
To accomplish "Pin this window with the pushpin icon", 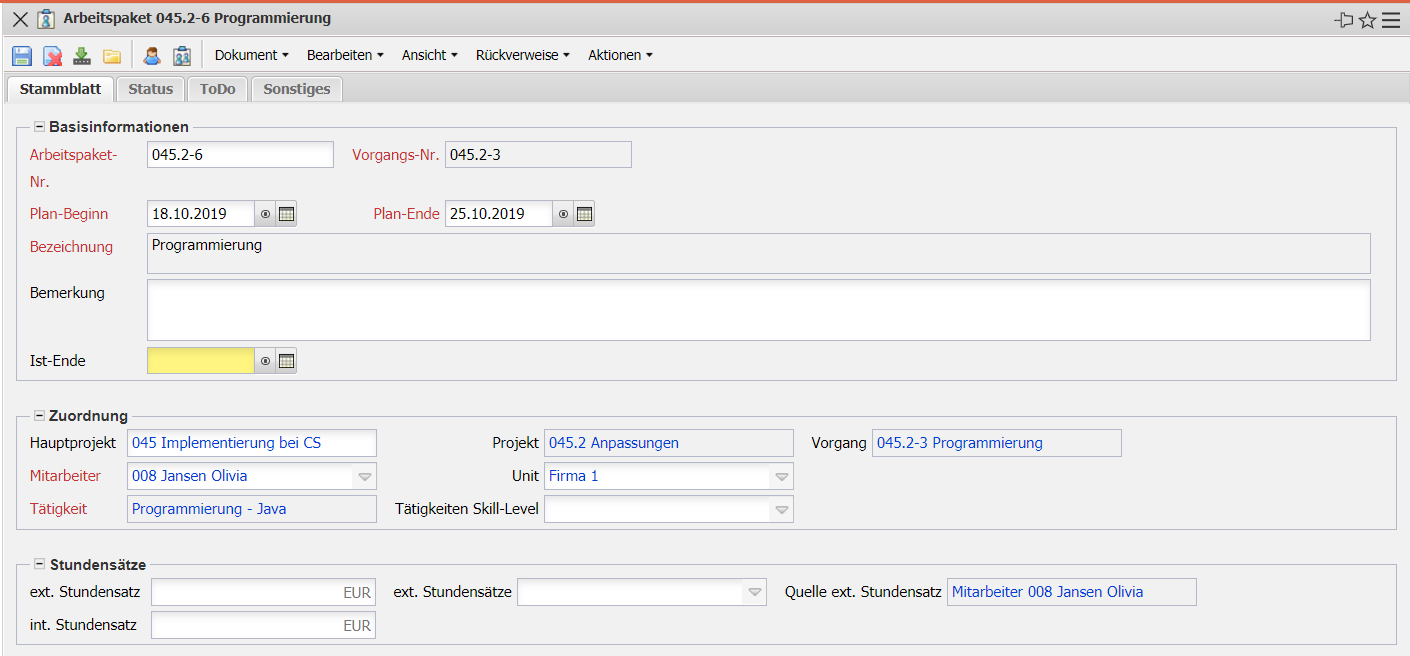I will 1344,20.
